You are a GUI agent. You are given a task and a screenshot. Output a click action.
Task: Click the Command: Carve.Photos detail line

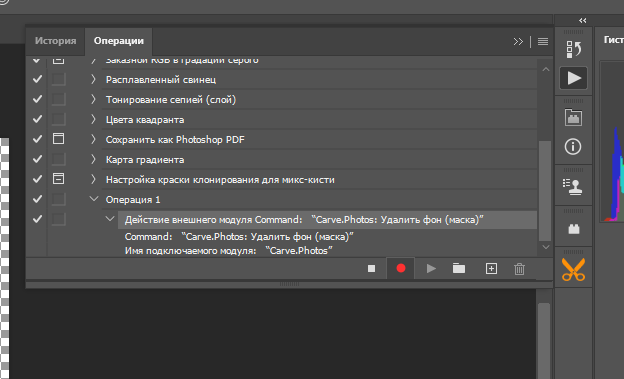coord(239,237)
